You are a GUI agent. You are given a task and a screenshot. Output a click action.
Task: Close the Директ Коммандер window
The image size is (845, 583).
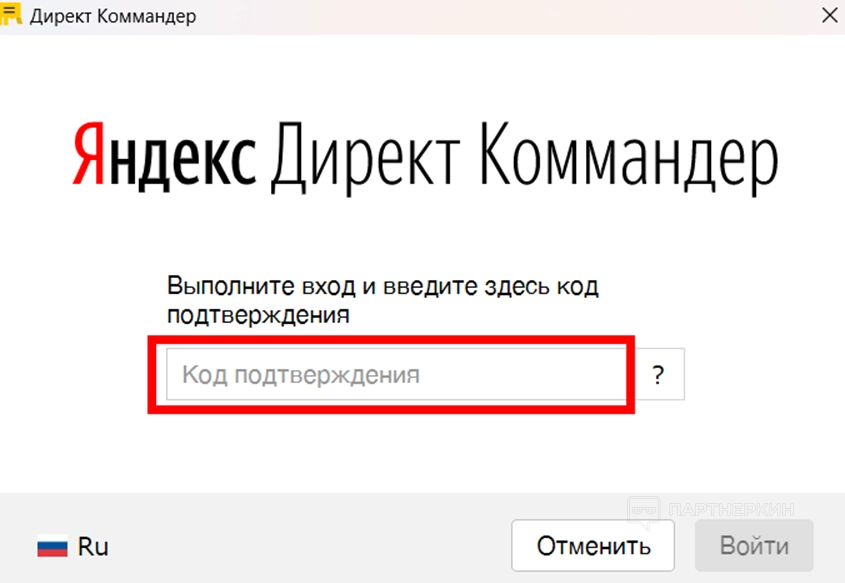[x=830, y=15]
